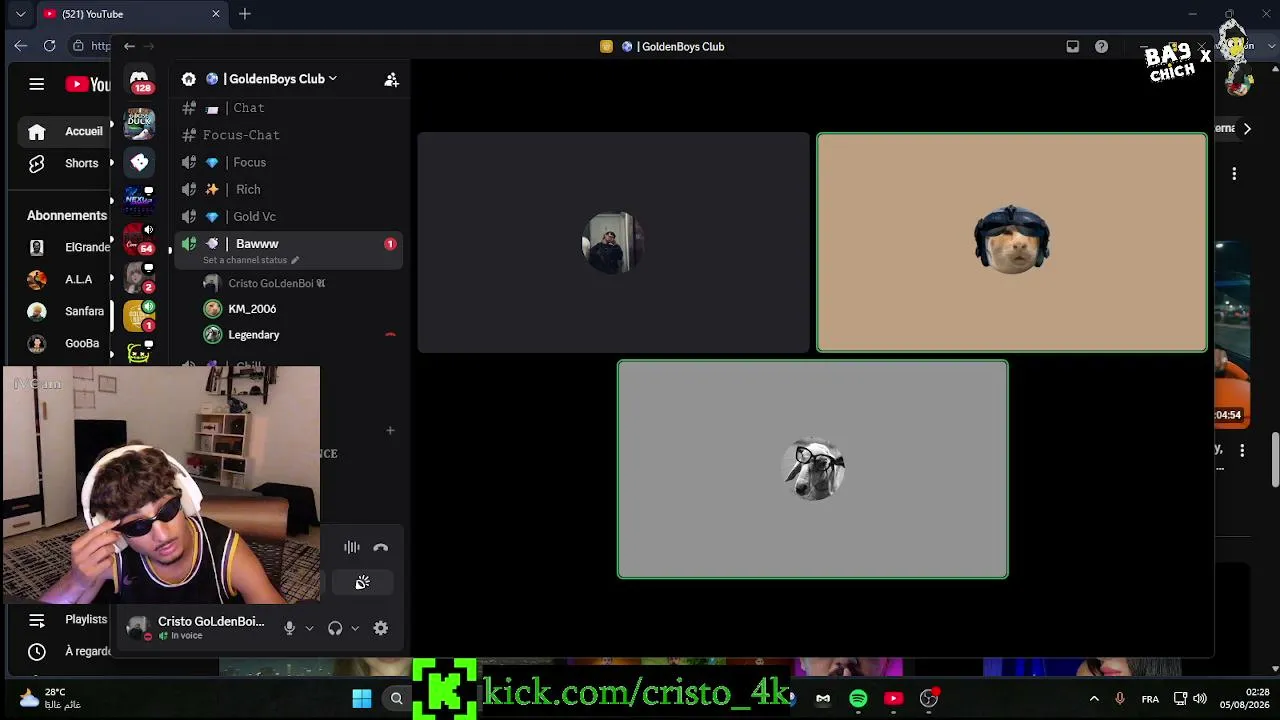The height and width of the screenshot is (720, 1280).
Task: Open the white dice-logo server icon
Action: [x=139, y=162]
